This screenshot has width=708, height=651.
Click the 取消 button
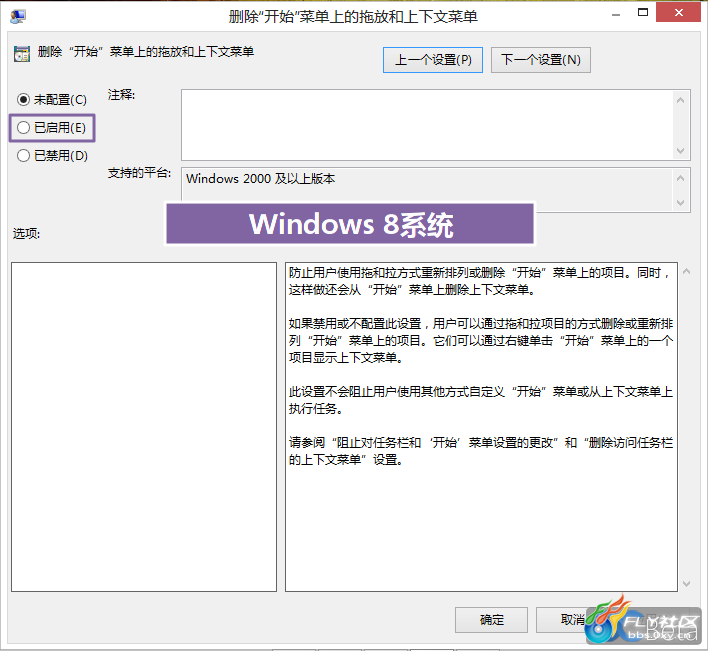572,619
